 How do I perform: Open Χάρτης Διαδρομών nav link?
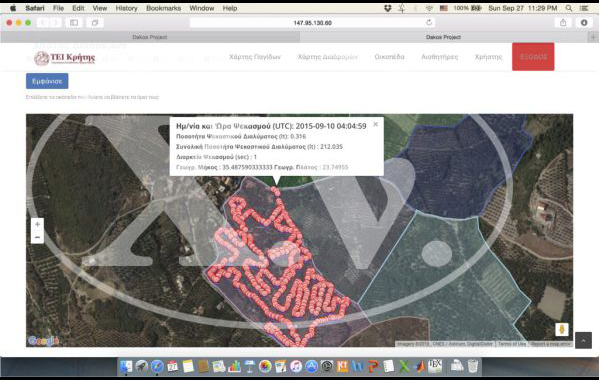pyautogui.click(x=327, y=57)
